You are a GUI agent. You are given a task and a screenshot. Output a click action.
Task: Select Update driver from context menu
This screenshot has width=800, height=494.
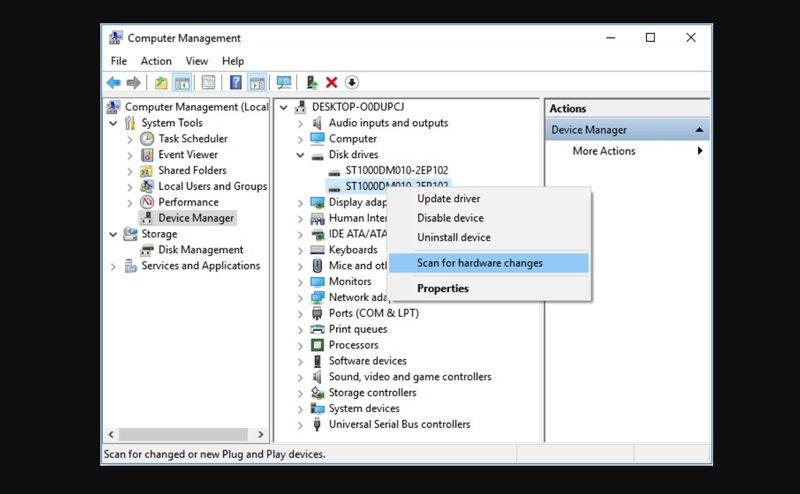[x=449, y=199]
